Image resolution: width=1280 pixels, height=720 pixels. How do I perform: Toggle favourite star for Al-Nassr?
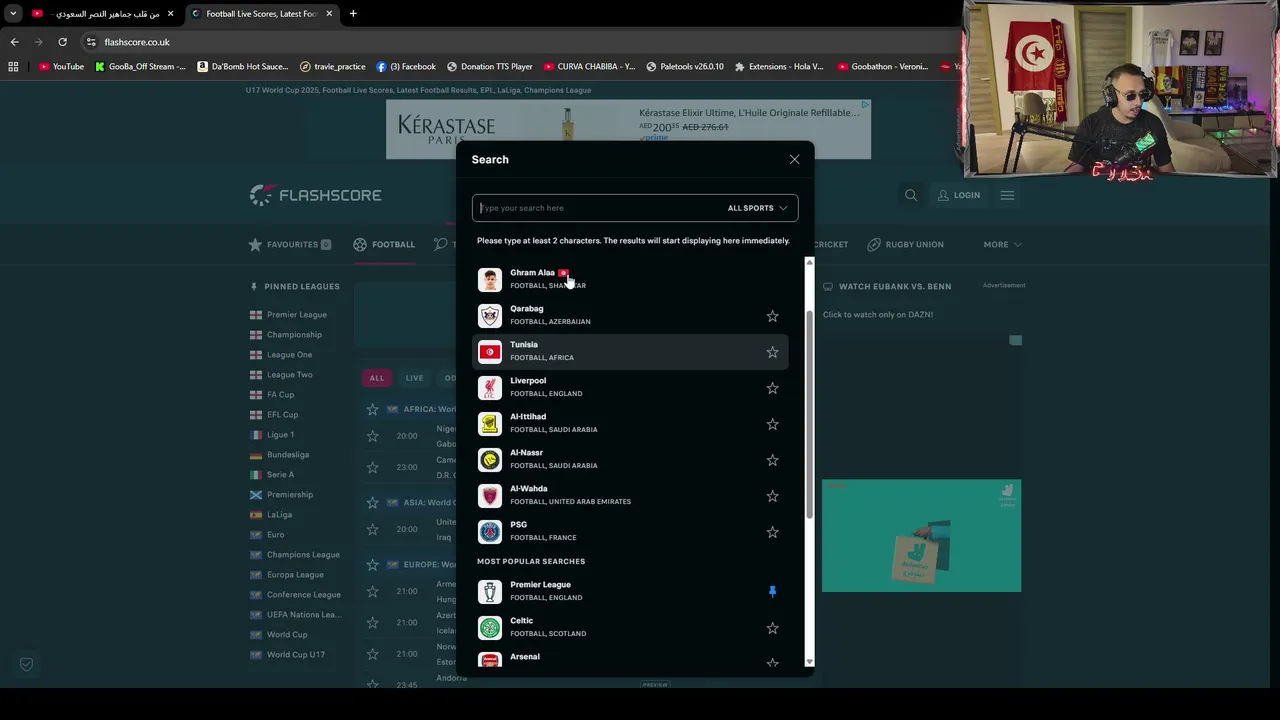(x=772, y=460)
